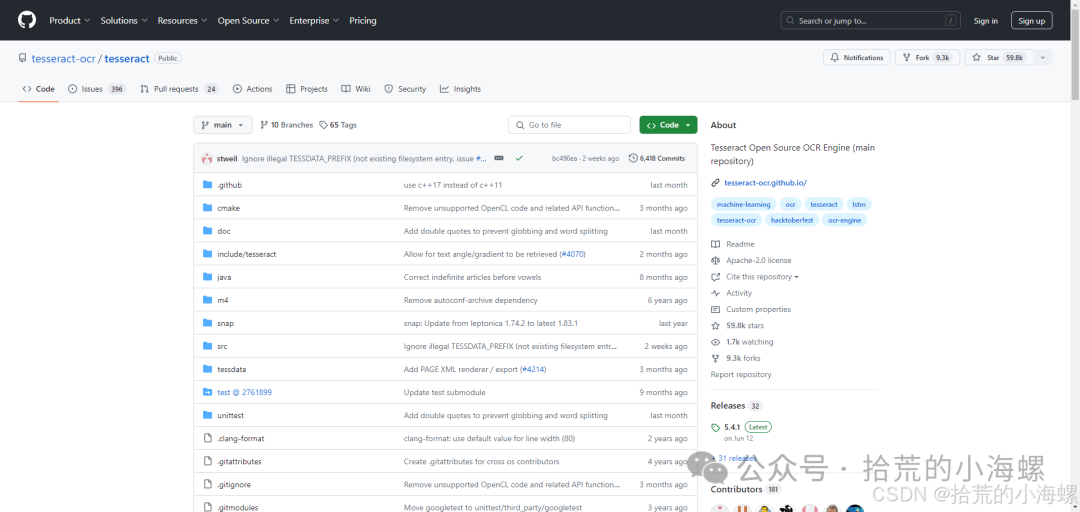This screenshot has width=1080, height=512.
Task: Visit tesseract-ocr.github.io website link
Action: pyautogui.click(x=765, y=183)
